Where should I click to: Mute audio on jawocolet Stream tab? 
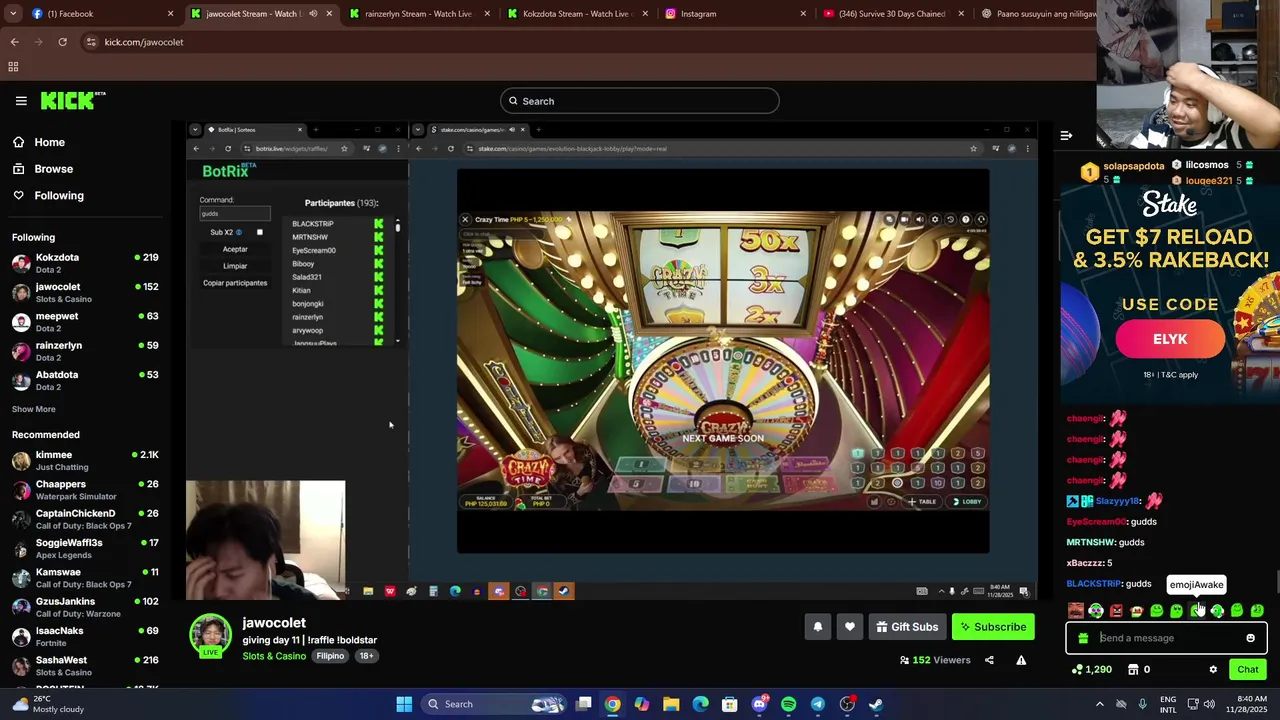tap(313, 14)
